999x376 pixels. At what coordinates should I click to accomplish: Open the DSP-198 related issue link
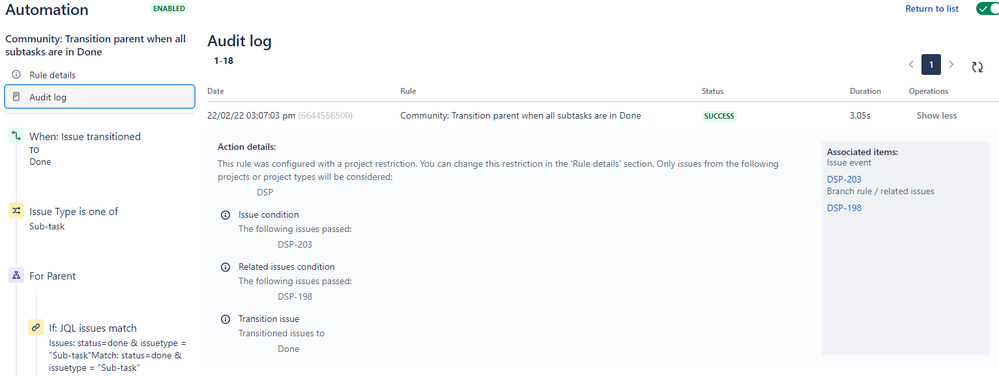point(844,208)
